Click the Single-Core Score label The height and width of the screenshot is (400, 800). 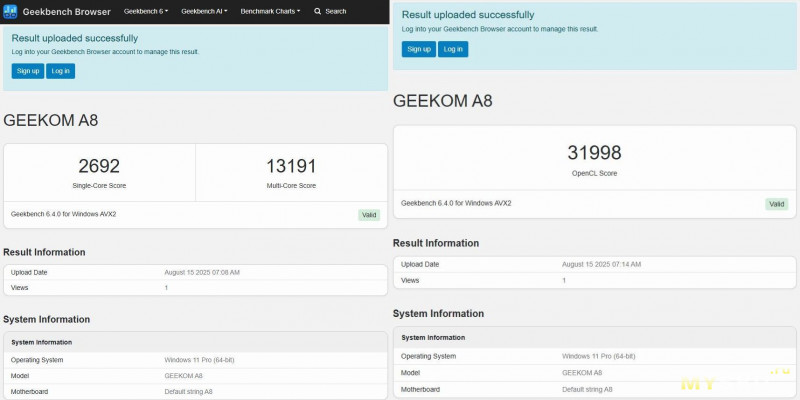click(99, 186)
